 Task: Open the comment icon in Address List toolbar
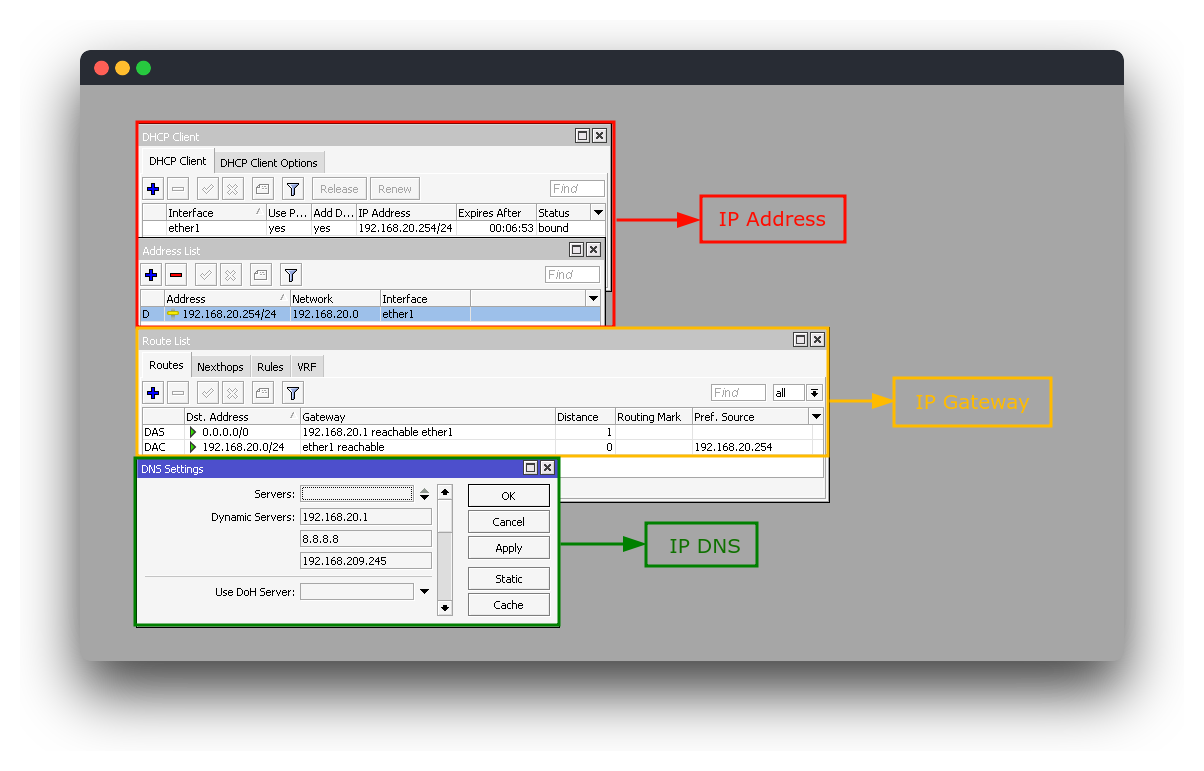(x=260, y=274)
